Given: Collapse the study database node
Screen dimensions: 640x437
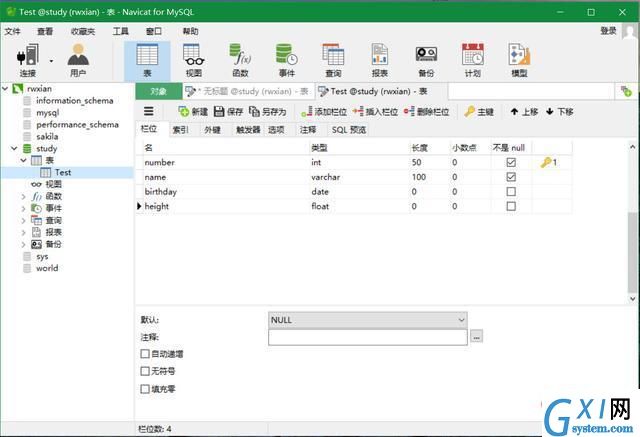Looking at the screenshot, I should click(14, 148).
